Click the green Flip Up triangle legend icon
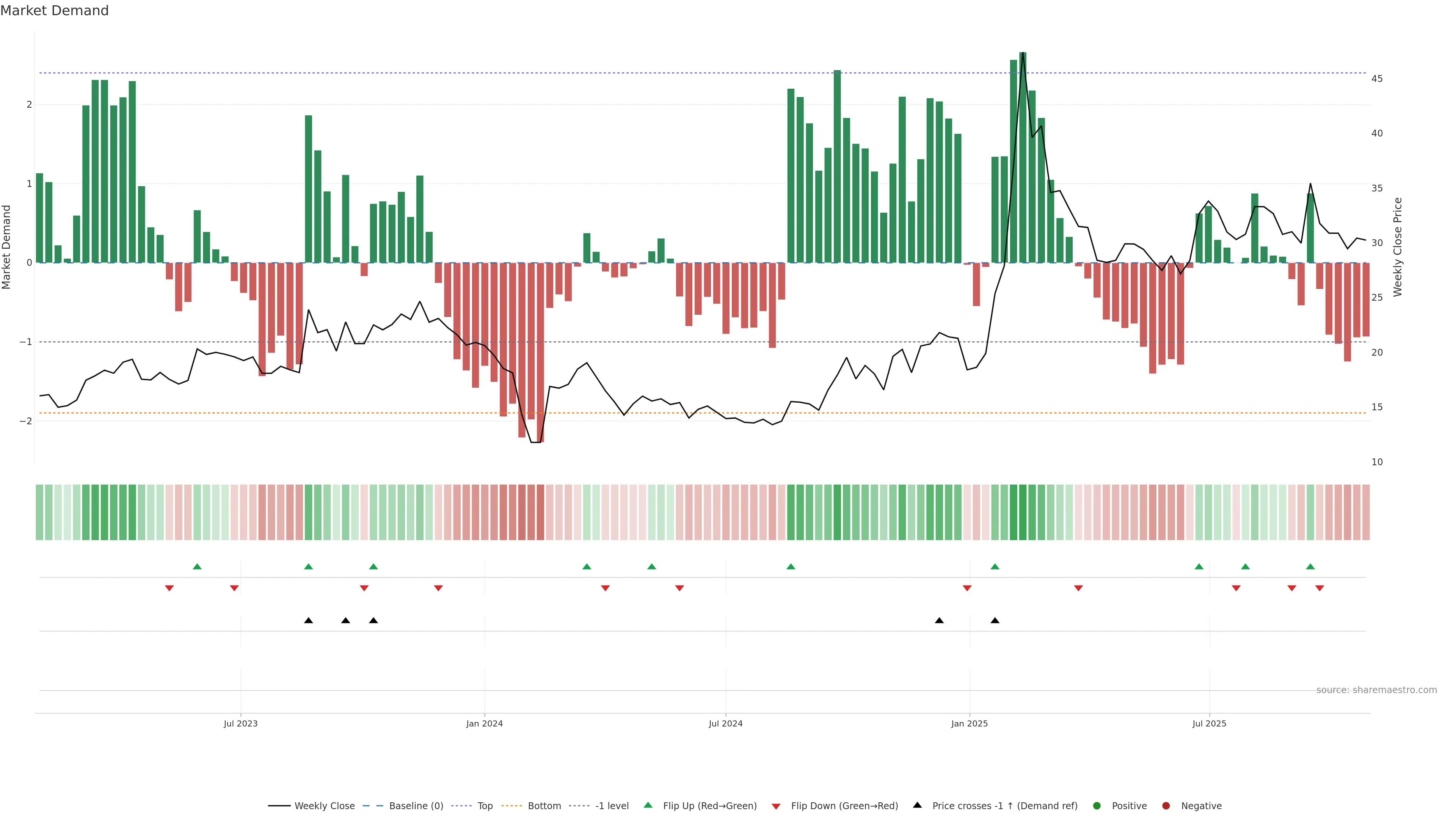This screenshot has height=819, width=1456. [x=648, y=805]
